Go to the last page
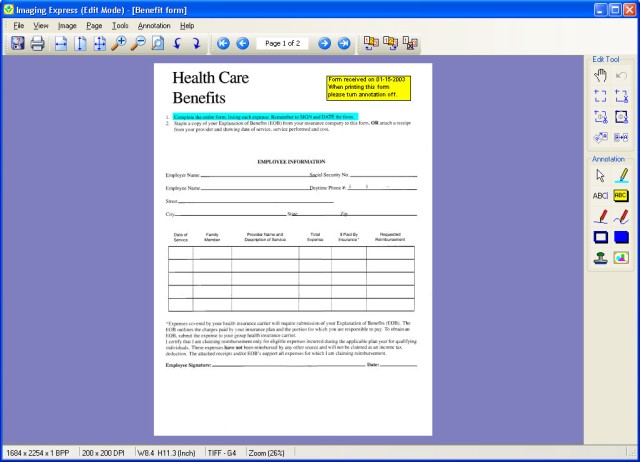The width and height of the screenshot is (640, 462). coord(344,43)
